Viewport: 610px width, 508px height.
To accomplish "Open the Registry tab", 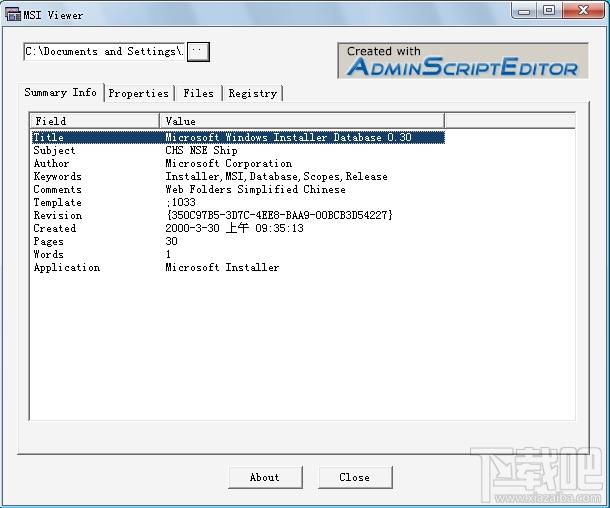I will [x=252, y=93].
